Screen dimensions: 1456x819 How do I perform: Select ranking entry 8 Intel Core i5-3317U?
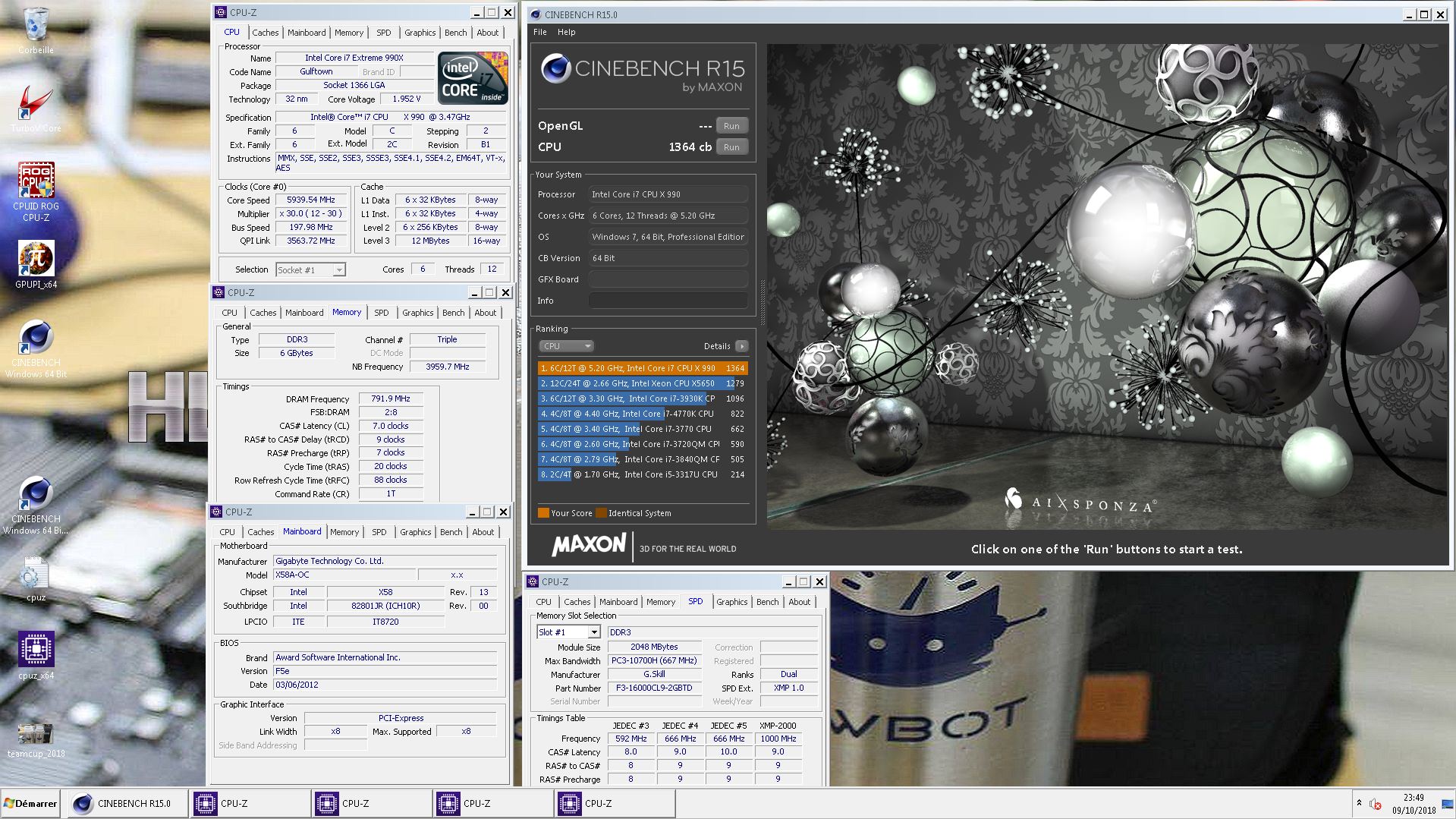(643, 474)
